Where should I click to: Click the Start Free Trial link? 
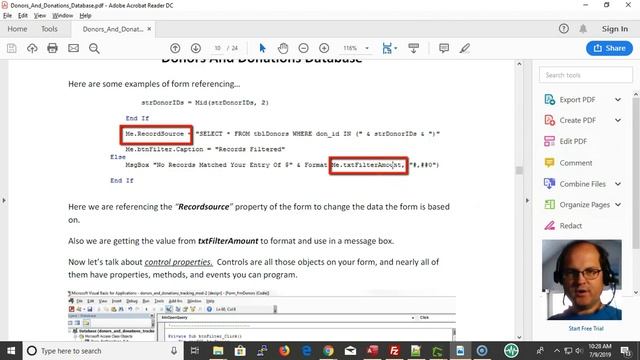(586, 329)
